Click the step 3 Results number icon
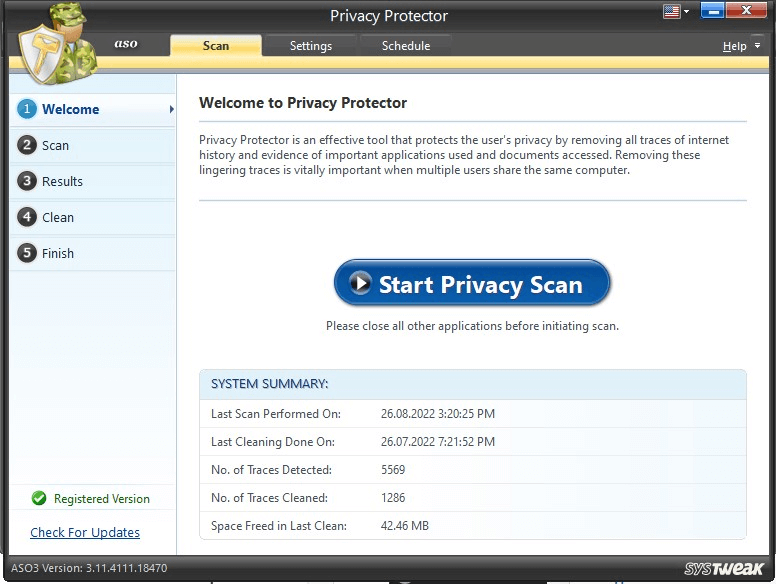Image resolution: width=776 pixels, height=584 pixels. (27, 181)
